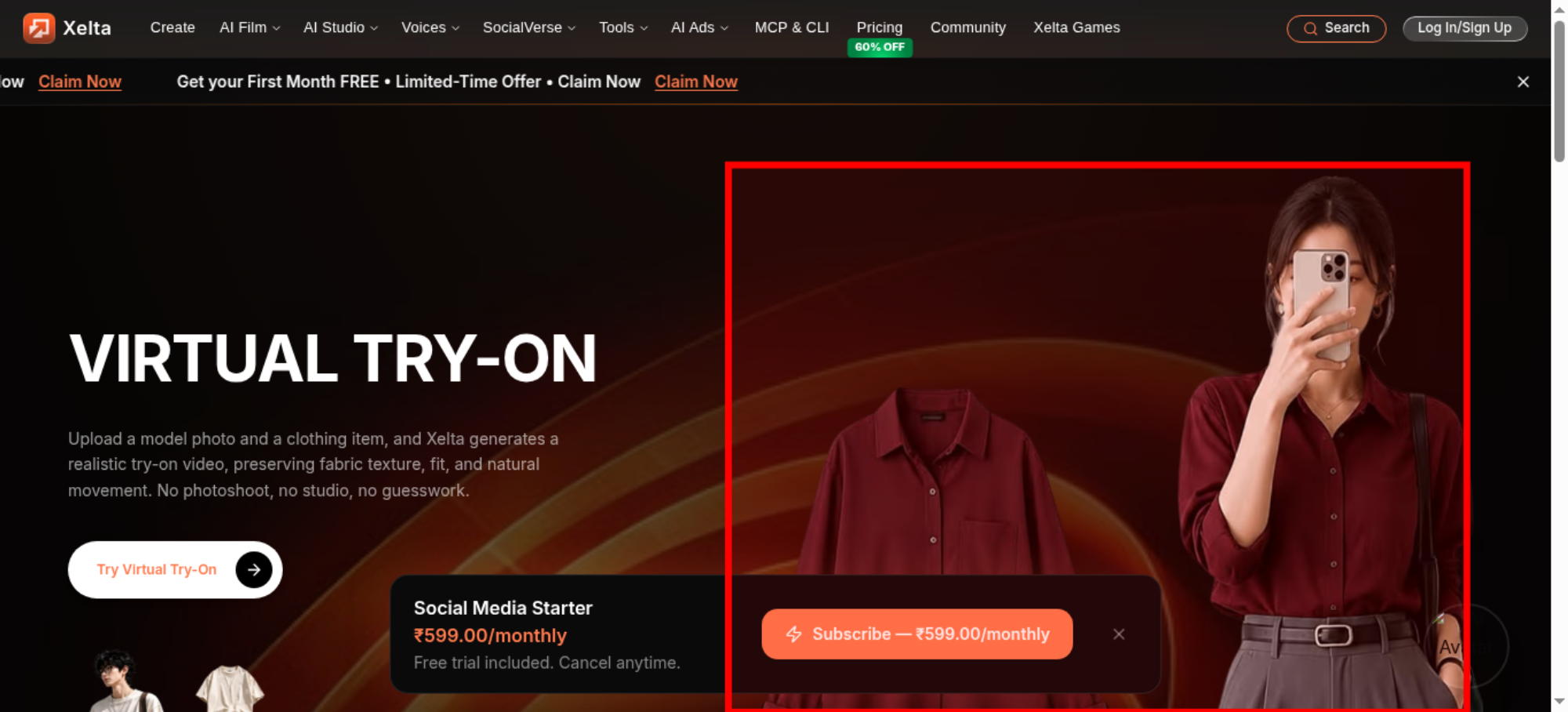Click the Claim Now link next to the First Month FREE text
Image resolution: width=1568 pixels, height=712 pixels.
click(x=696, y=82)
